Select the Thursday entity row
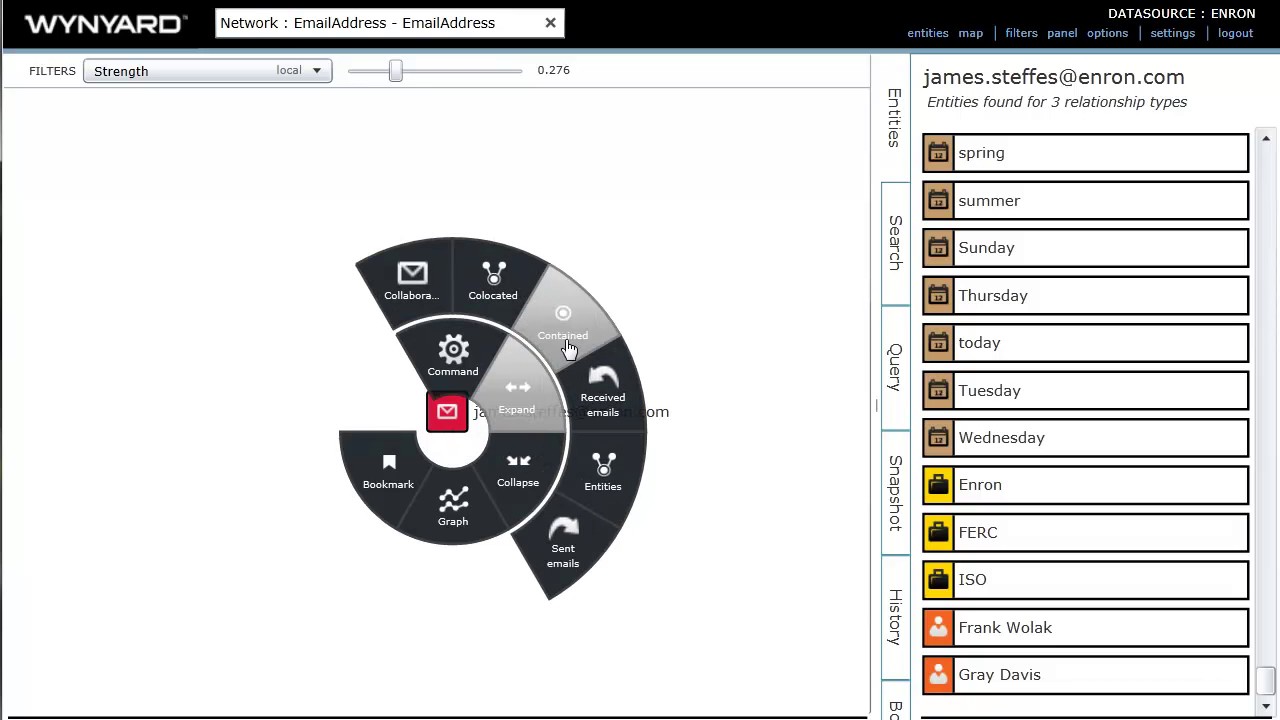Viewport: 1280px width, 720px height. (1085, 296)
